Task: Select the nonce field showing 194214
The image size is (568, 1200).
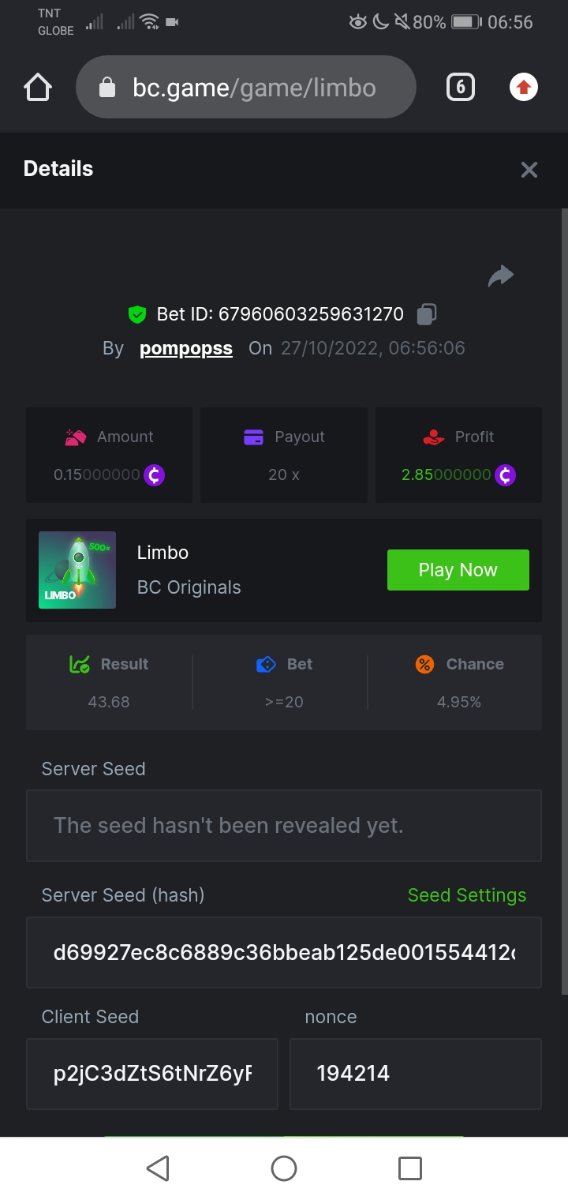Action: click(416, 1074)
